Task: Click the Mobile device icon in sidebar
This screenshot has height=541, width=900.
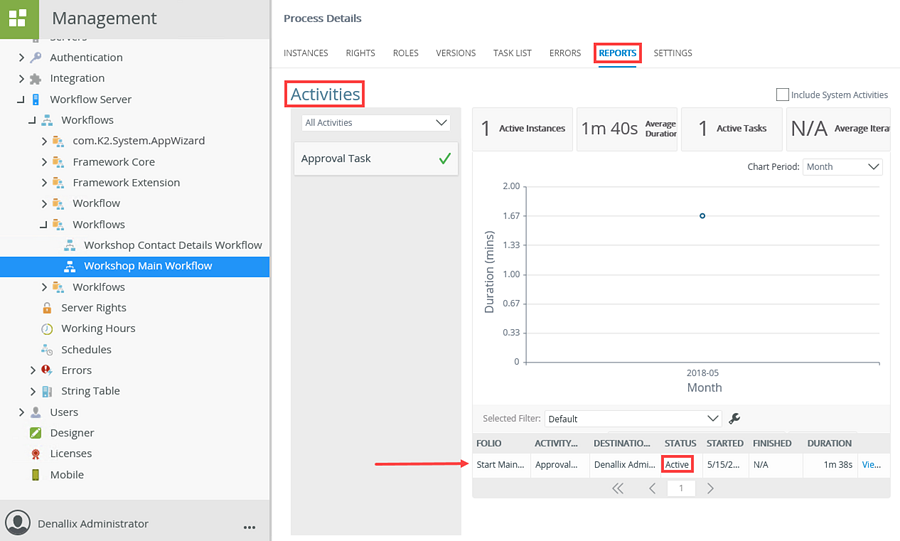Action: pyautogui.click(x=36, y=475)
